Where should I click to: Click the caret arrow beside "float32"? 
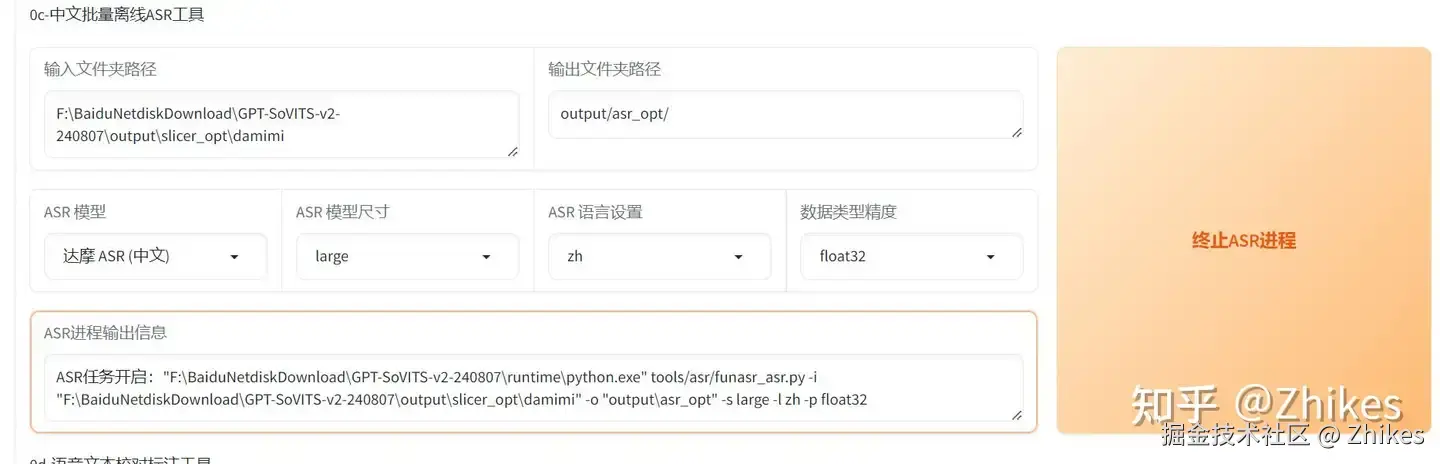(990, 257)
